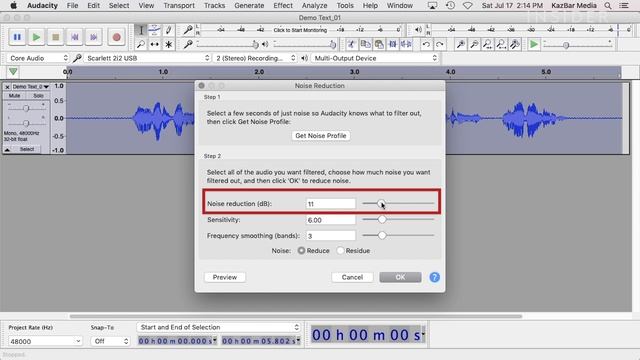This screenshot has width=640, height=360.
Task: Click Preview in Noise Reduction dialog
Action: (x=224, y=277)
